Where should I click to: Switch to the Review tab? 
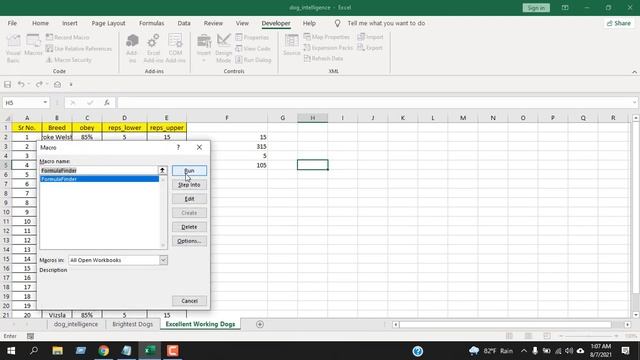click(213, 23)
